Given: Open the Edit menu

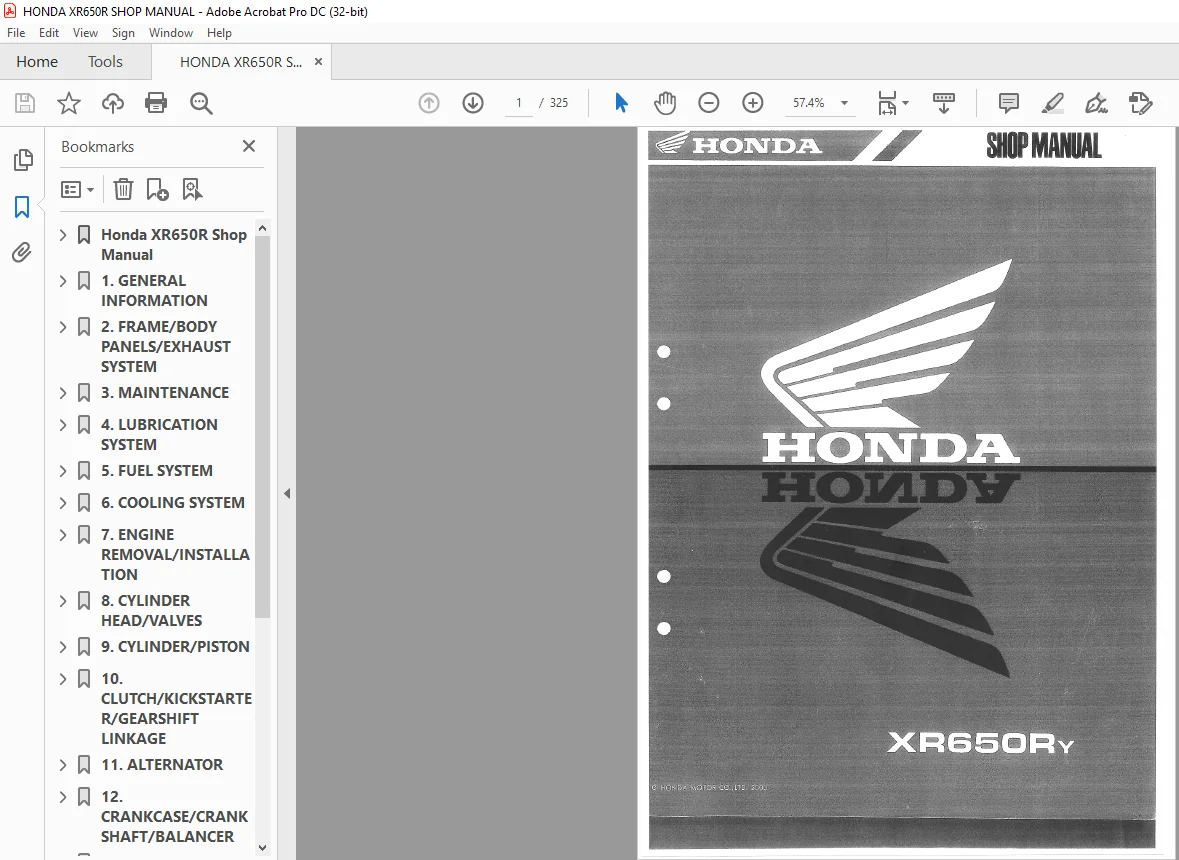Looking at the screenshot, I should click(49, 33).
